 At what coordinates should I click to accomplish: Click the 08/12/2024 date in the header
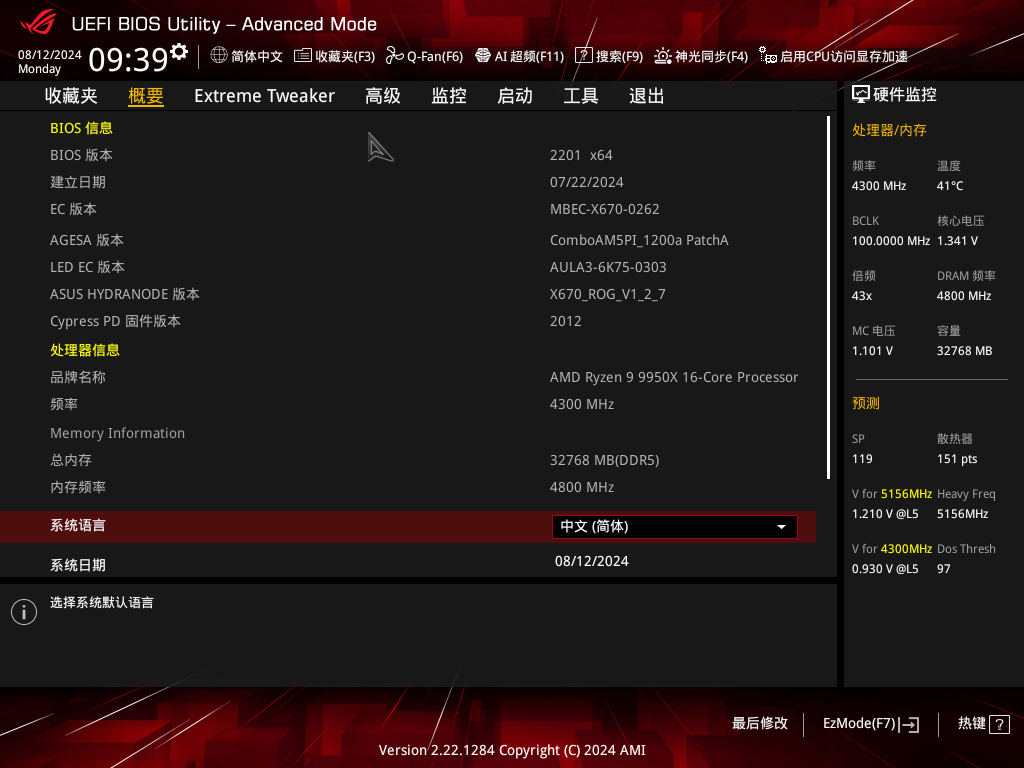click(50, 55)
